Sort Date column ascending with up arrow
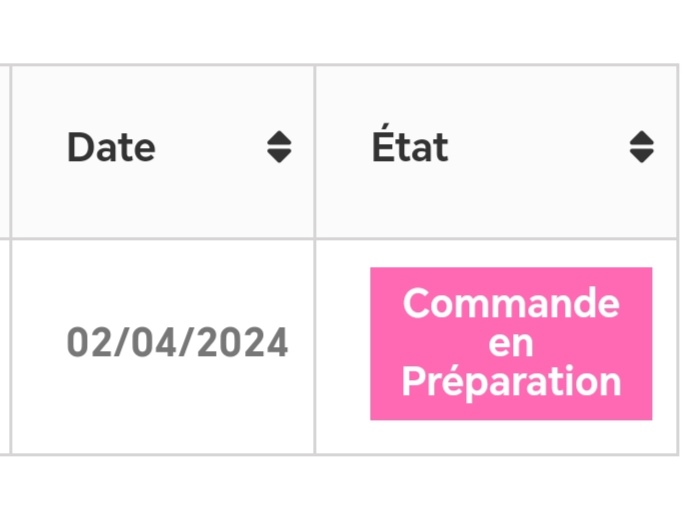This screenshot has height=516, width=699. point(279,138)
